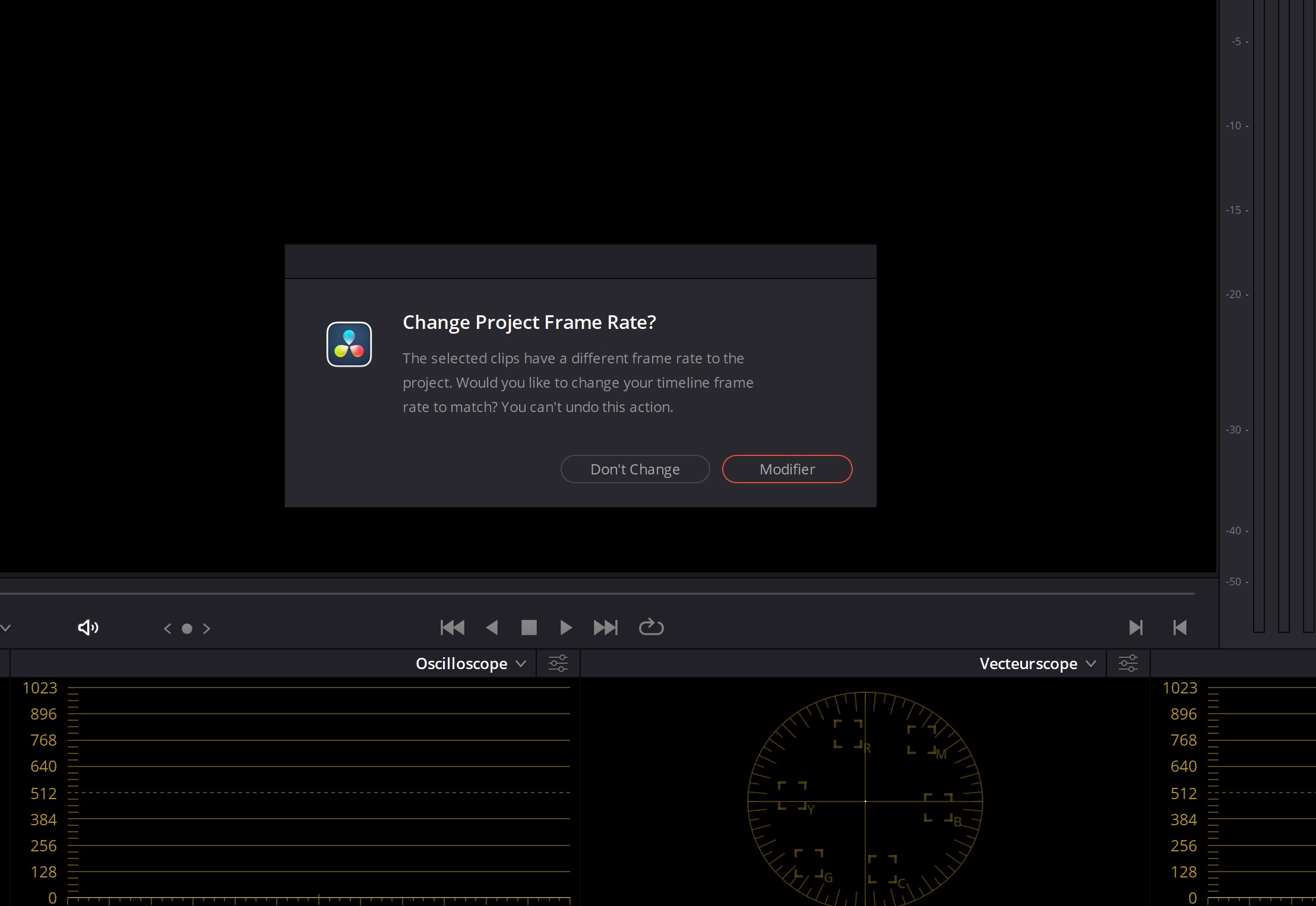Start forward playback
The width and height of the screenshot is (1316, 906).
[566, 628]
